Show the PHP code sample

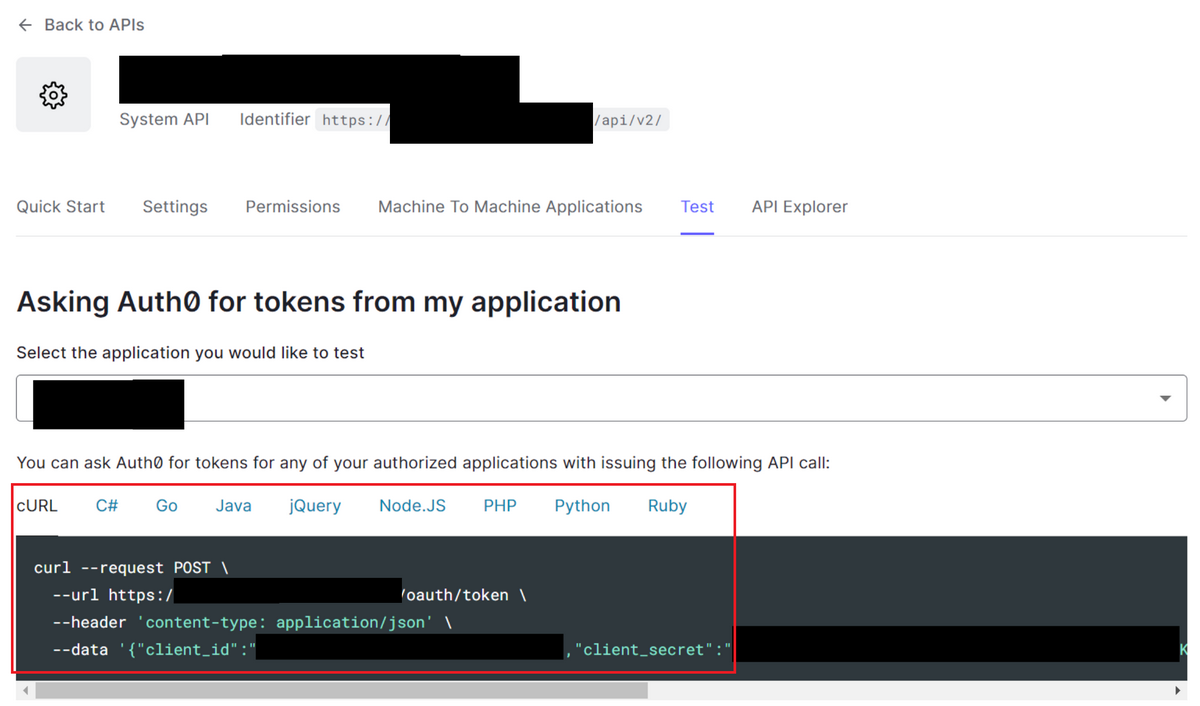[x=500, y=506]
